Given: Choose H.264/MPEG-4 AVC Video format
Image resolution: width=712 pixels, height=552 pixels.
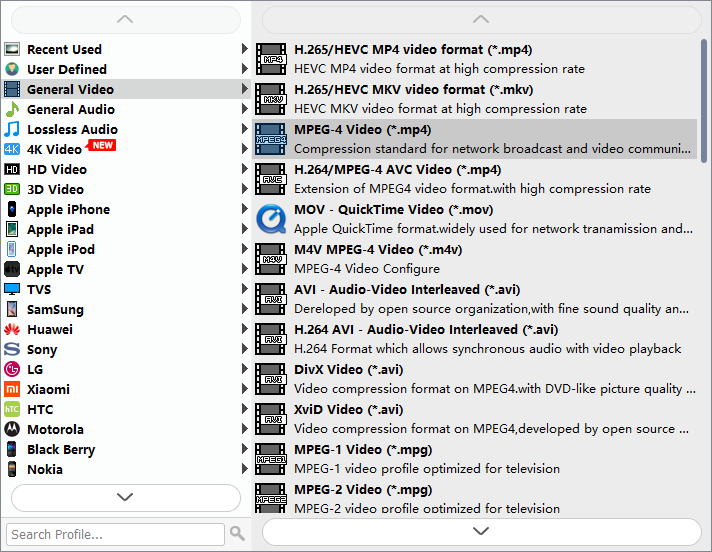Looking at the screenshot, I should [x=397, y=169].
